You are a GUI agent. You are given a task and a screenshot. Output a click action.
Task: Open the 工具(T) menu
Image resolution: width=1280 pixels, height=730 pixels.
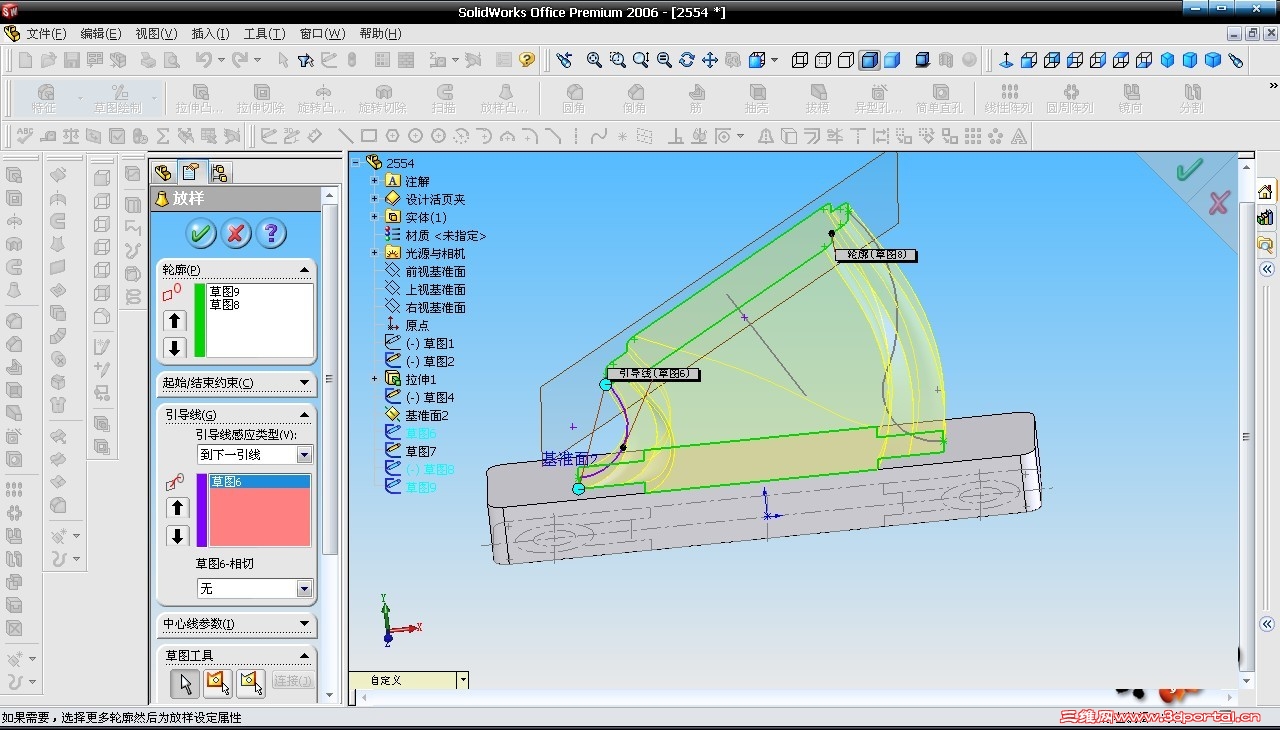[264, 34]
